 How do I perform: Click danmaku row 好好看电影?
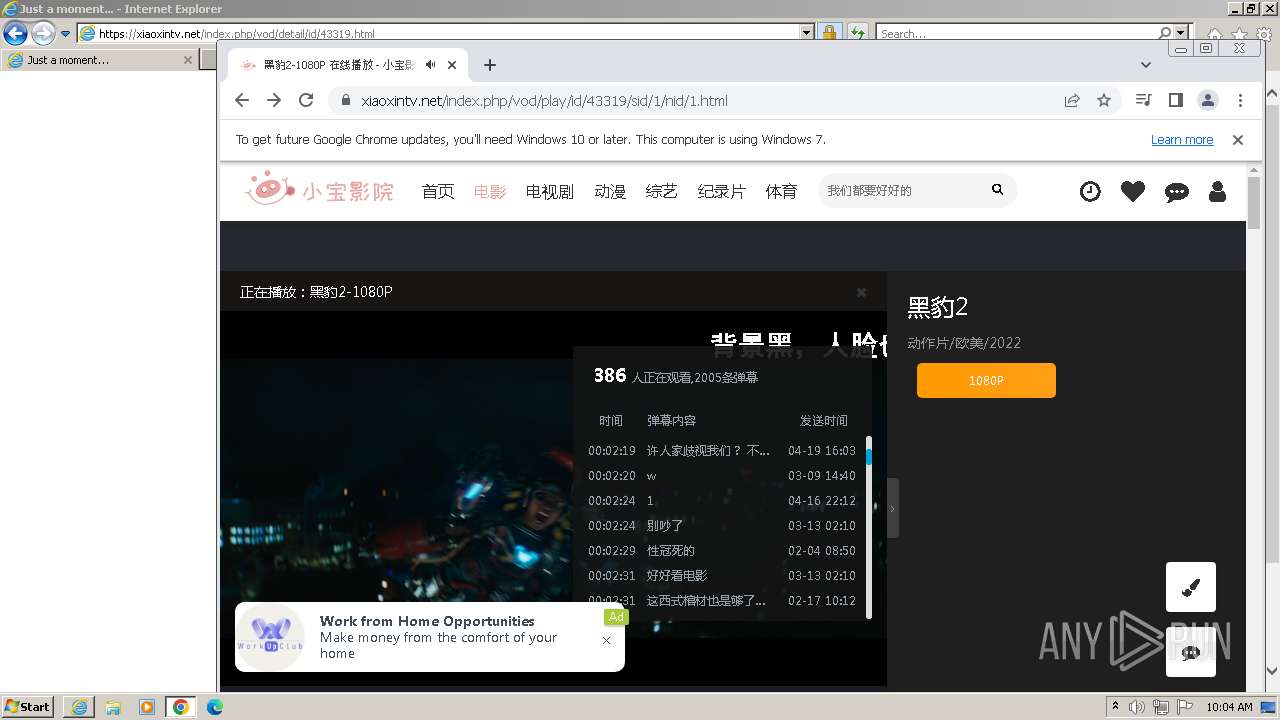click(x=722, y=576)
